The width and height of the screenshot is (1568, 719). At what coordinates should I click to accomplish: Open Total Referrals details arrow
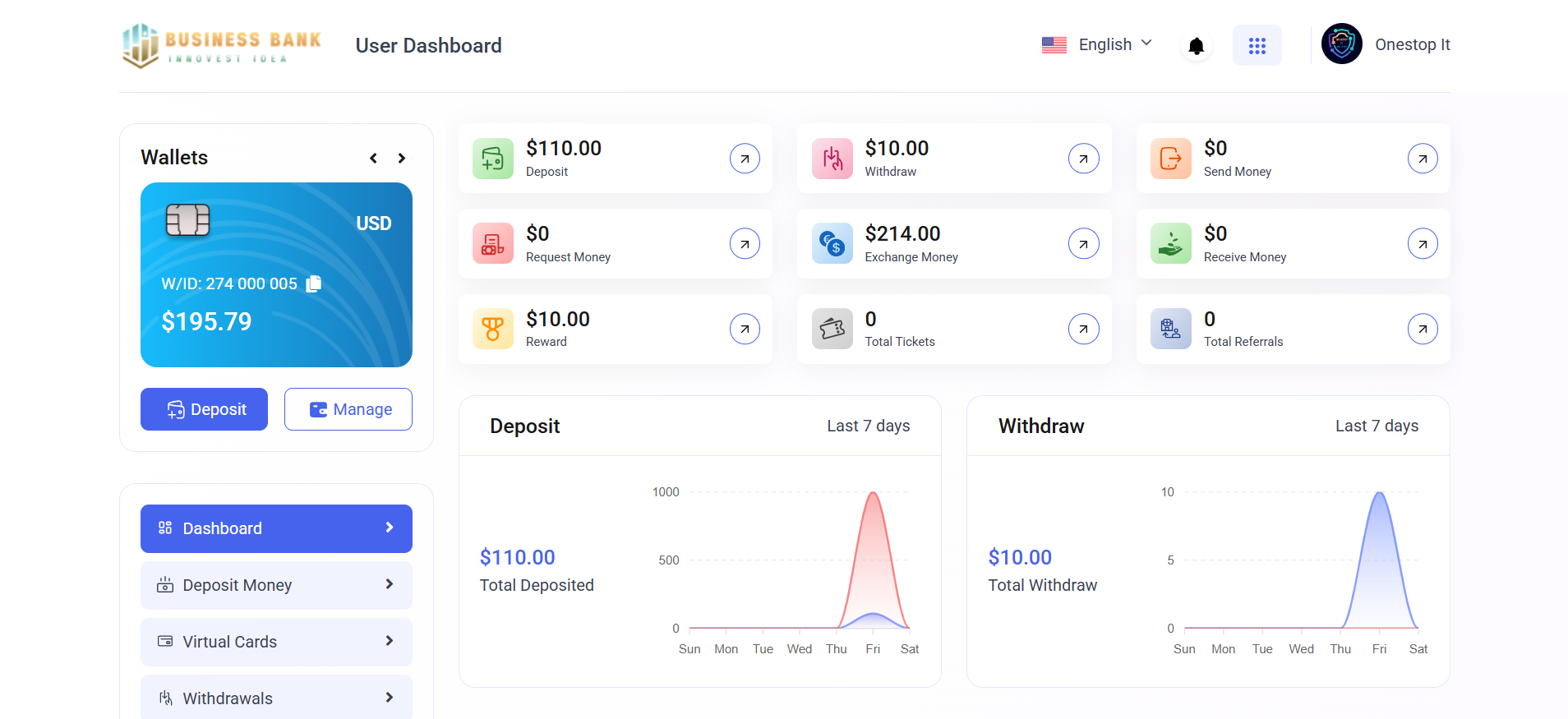tap(1423, 329)
